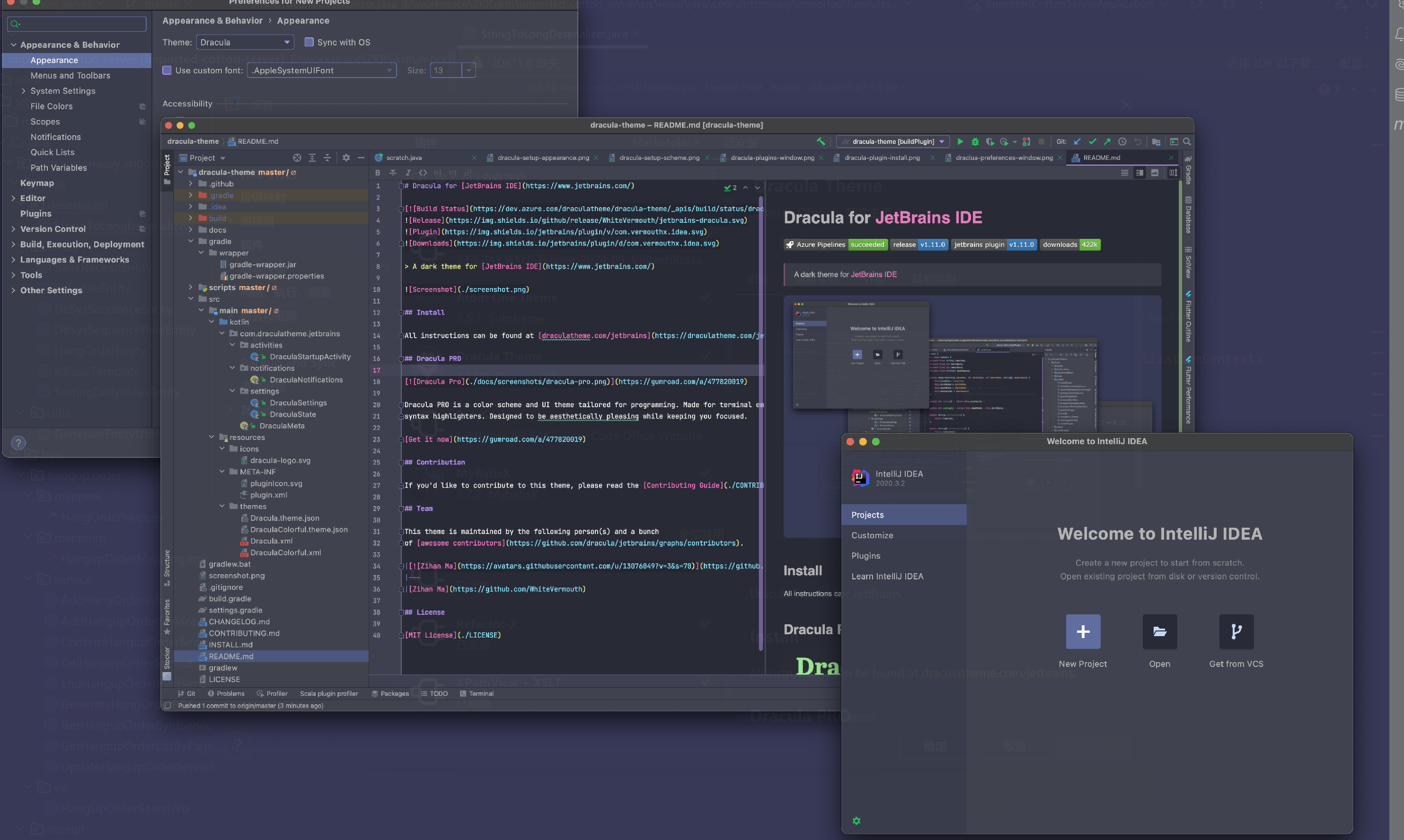The height and width of the screenshot is (840, 1404).
Task: Click the Preferences search field
Action: tap(77, 24)
